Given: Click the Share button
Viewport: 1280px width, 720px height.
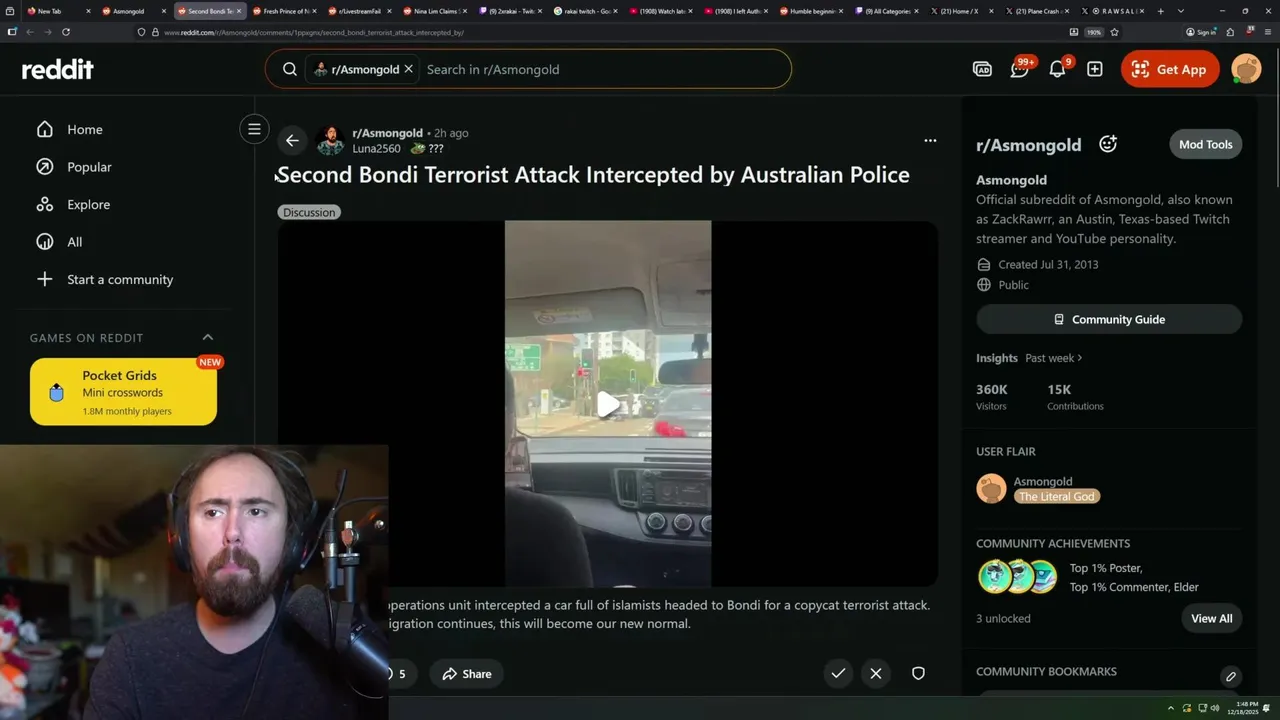Looking at the screenshot, I should tap(466, 674).
